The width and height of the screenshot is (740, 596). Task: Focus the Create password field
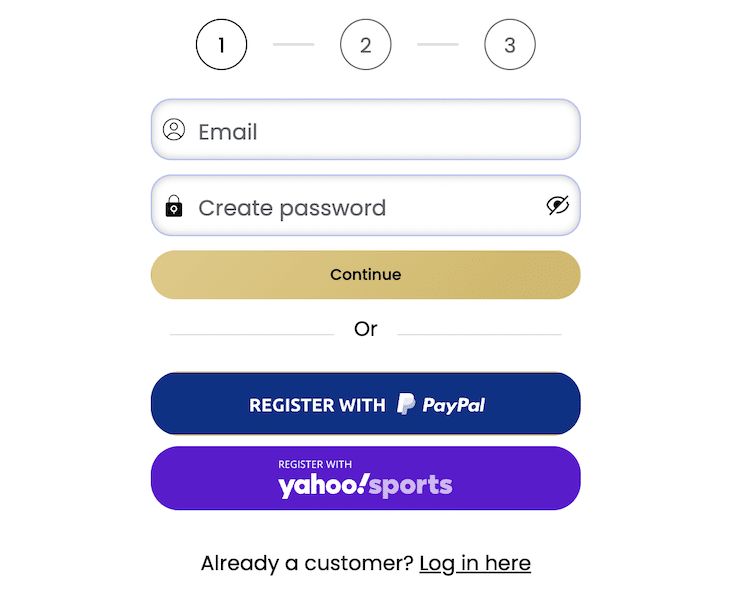366,205
